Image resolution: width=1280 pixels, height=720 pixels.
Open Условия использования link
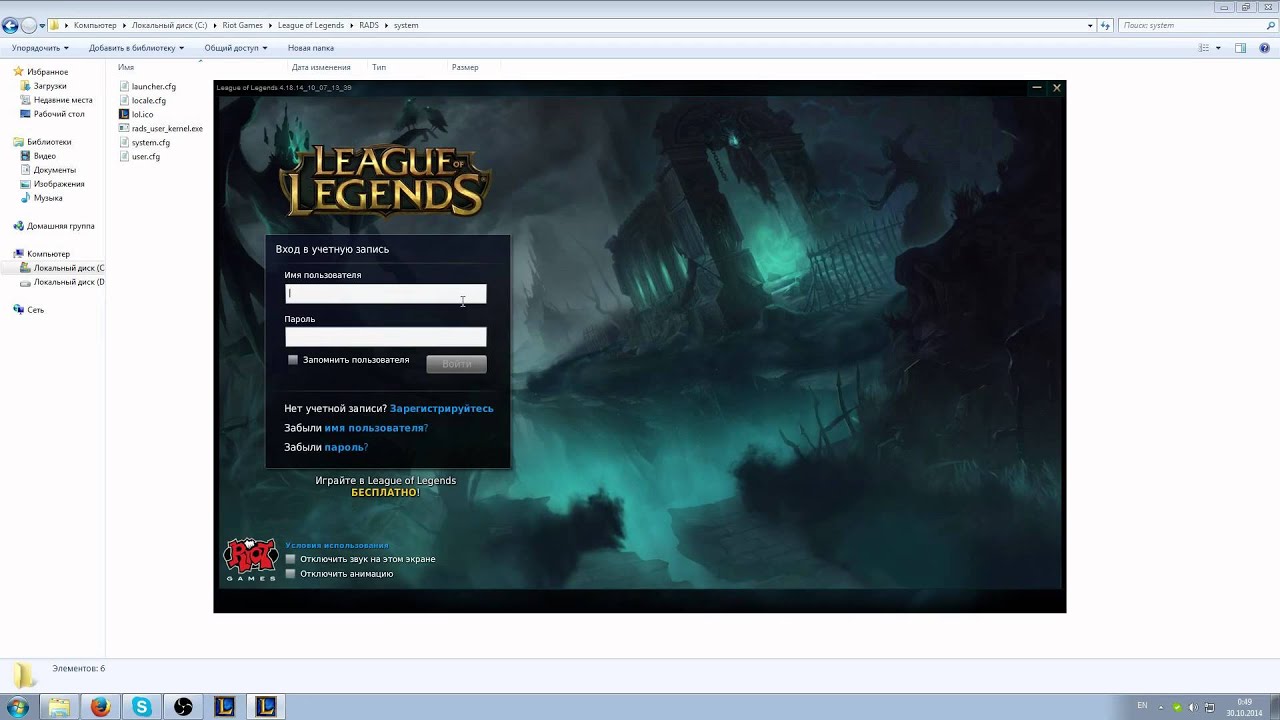336,545
